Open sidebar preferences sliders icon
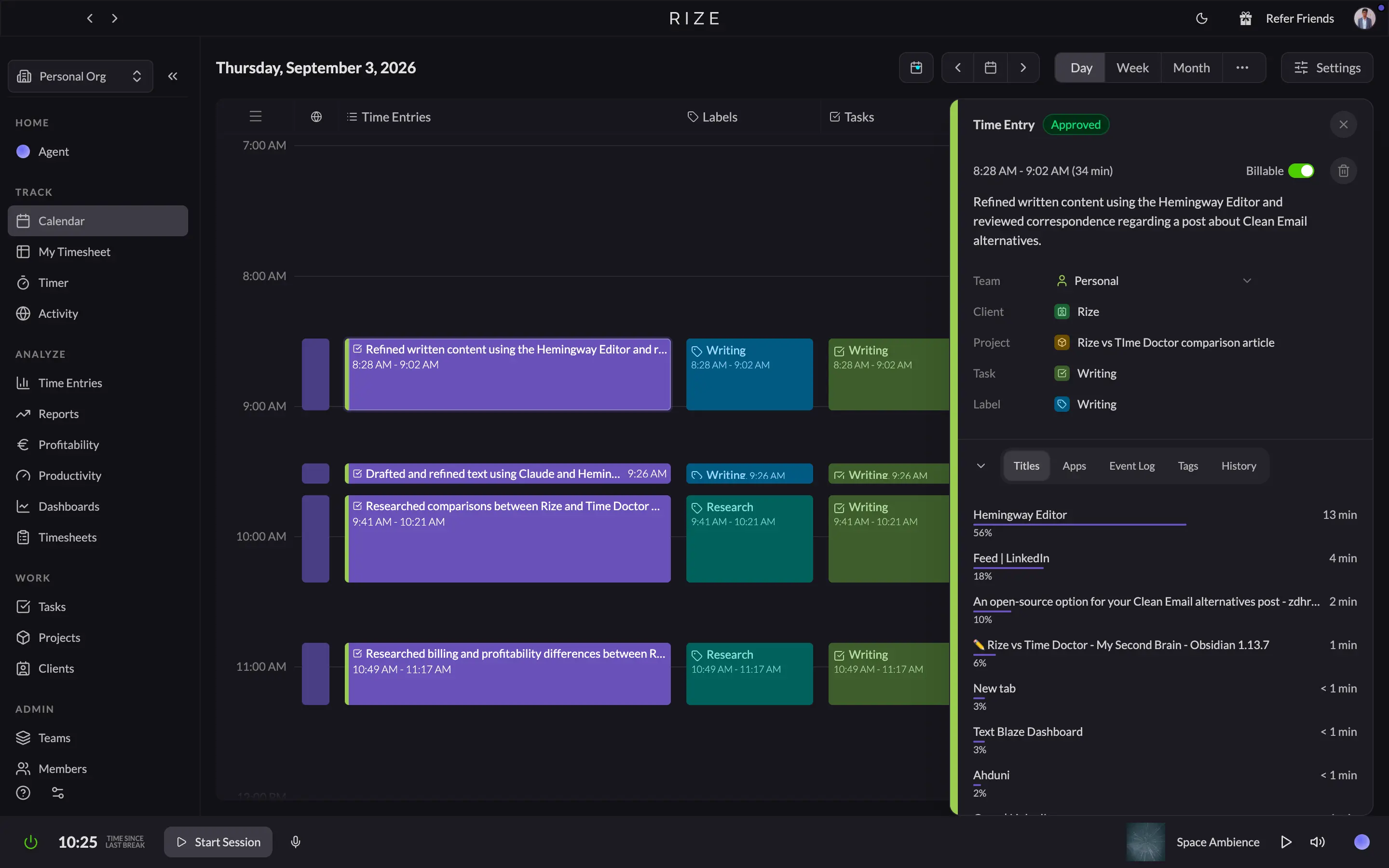Viewport: 1389px width, 868px height. [58, 793]
